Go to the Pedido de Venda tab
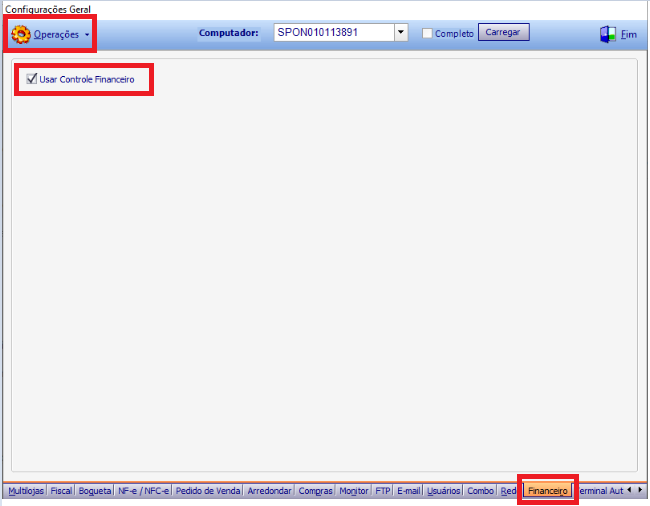The height and width of the screenshot is (506, 650). point(208,491)
